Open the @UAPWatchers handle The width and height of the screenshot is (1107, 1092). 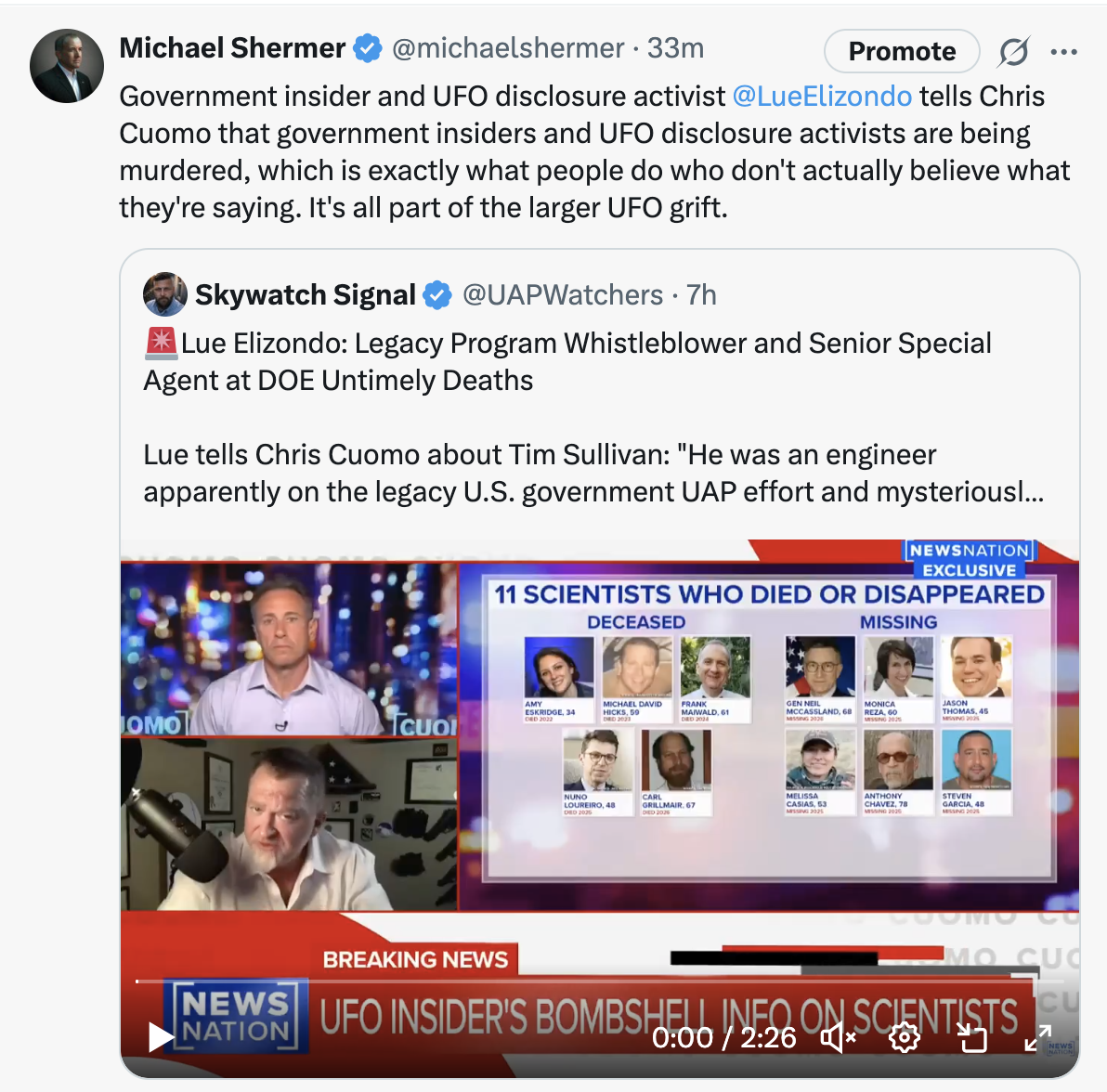tap(563, 295)
